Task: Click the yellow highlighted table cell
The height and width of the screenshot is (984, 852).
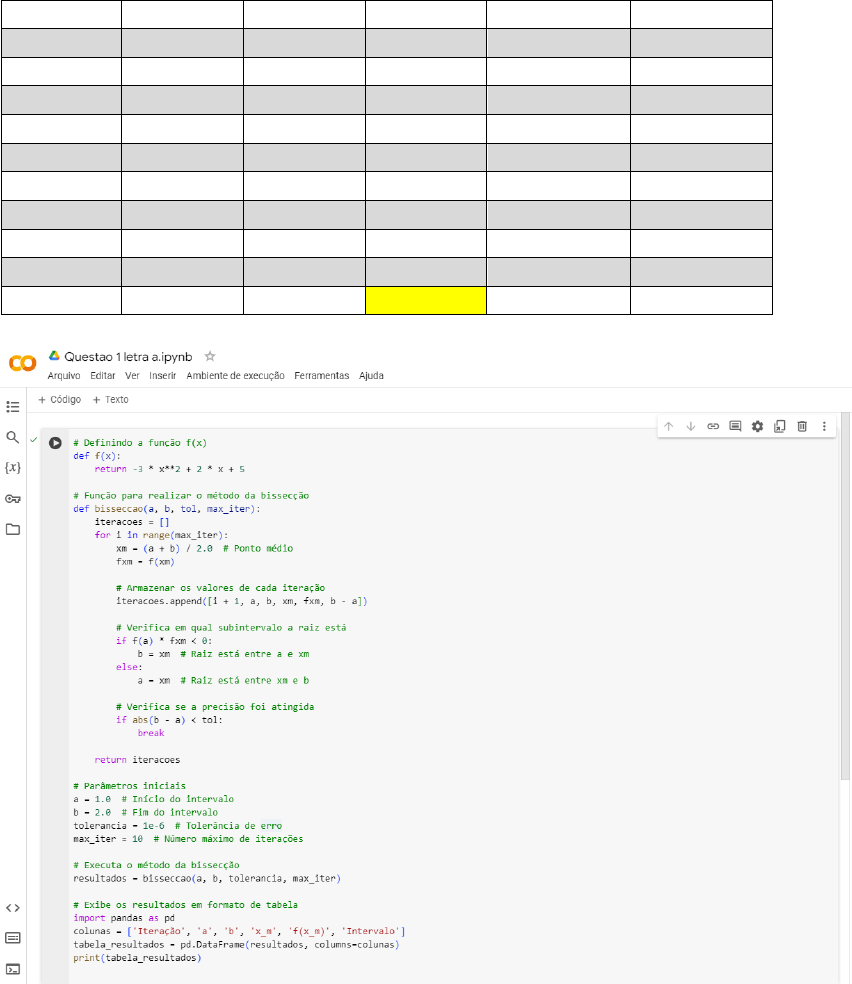Action: click(x=425, y=301)
